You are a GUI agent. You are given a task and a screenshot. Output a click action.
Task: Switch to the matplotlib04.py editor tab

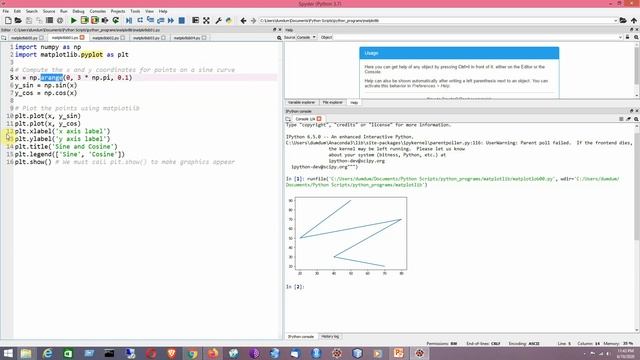(187, 38)
